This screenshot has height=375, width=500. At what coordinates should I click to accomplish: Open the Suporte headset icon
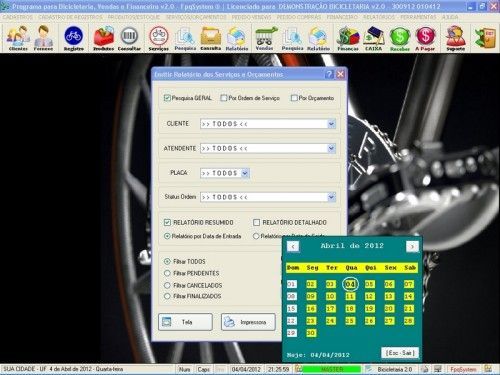pos(456,38)
